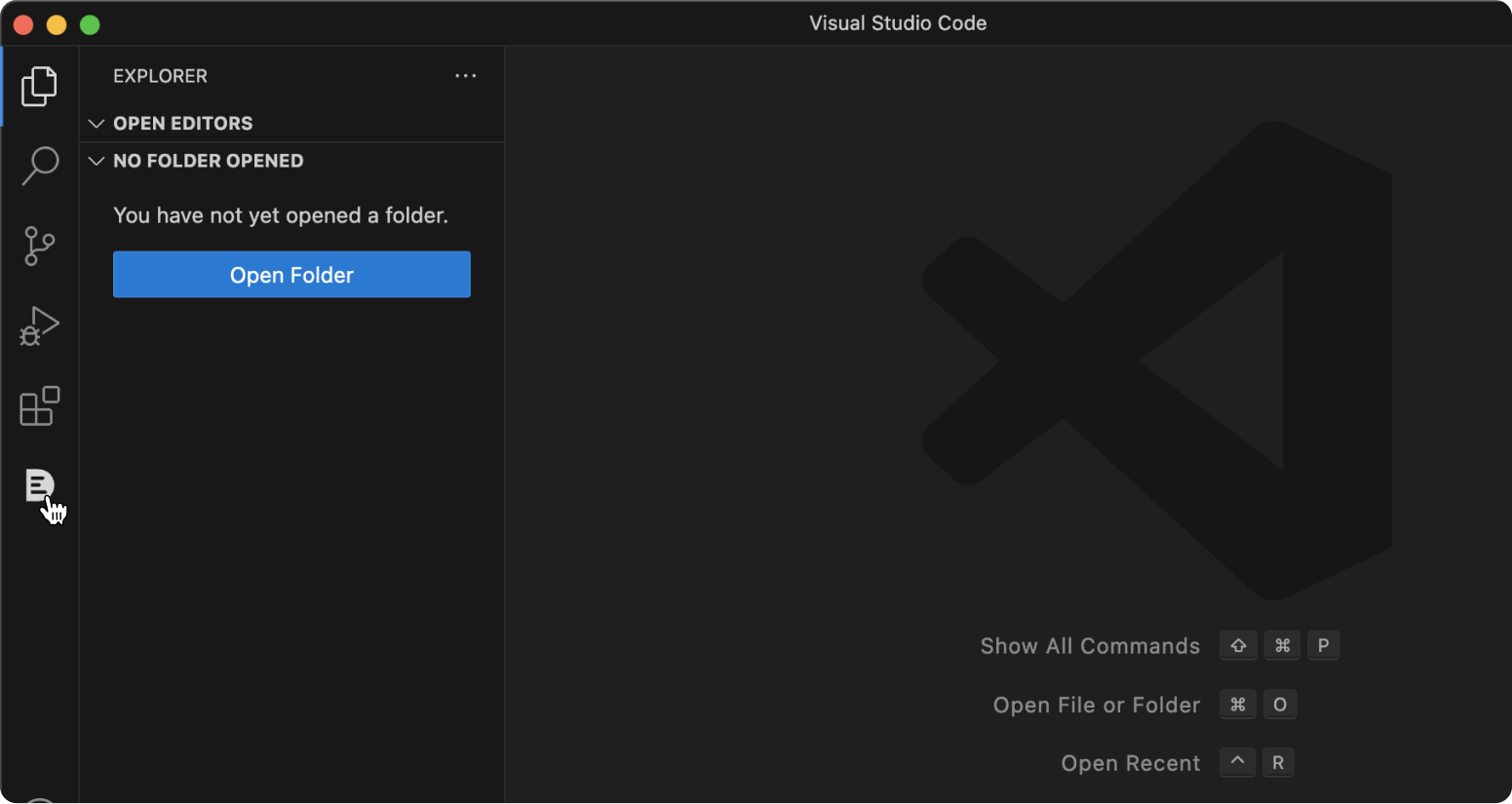
Task: Close the window with red button
Action: 23,24
